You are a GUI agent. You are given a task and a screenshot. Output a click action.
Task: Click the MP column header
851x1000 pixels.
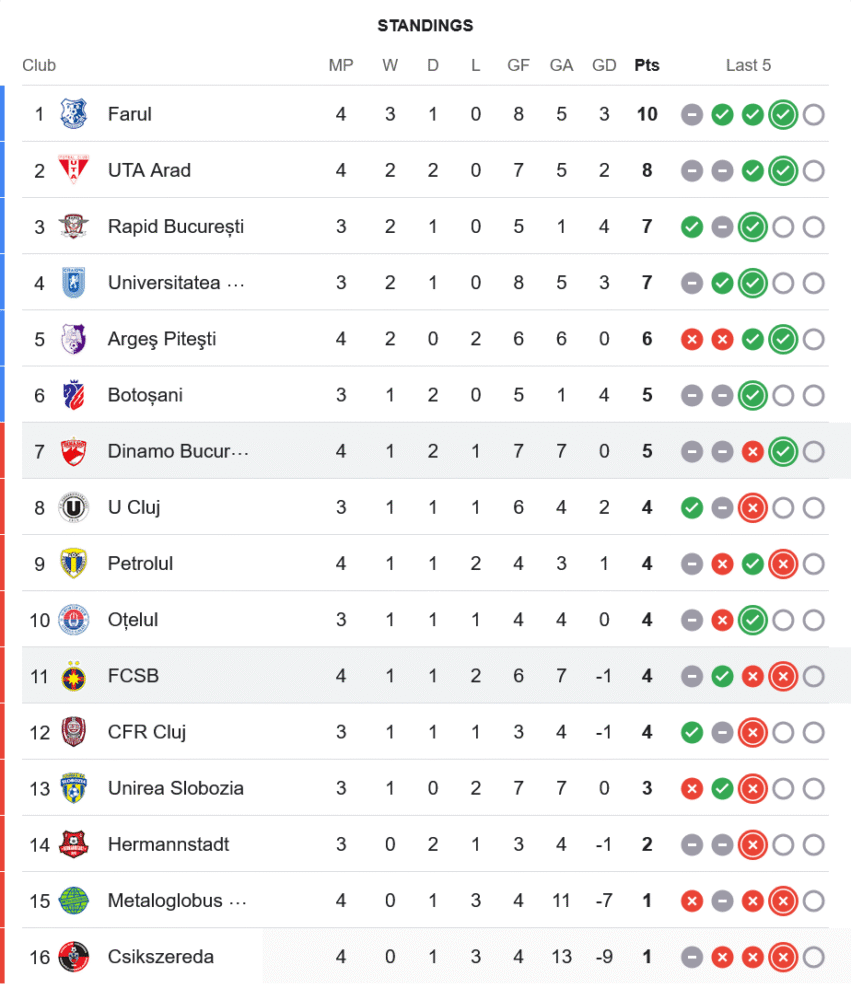pyautogui.click(x=341, y=66)
